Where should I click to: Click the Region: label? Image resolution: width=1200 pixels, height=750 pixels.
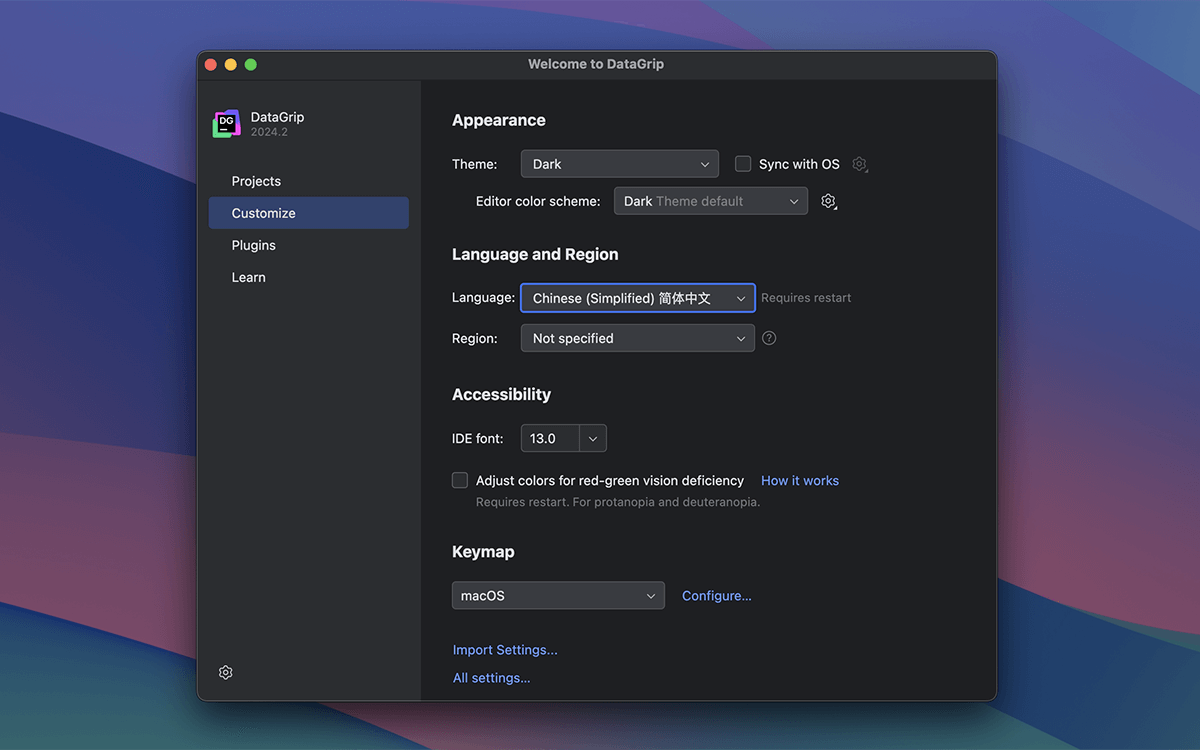tap(475, 338)
